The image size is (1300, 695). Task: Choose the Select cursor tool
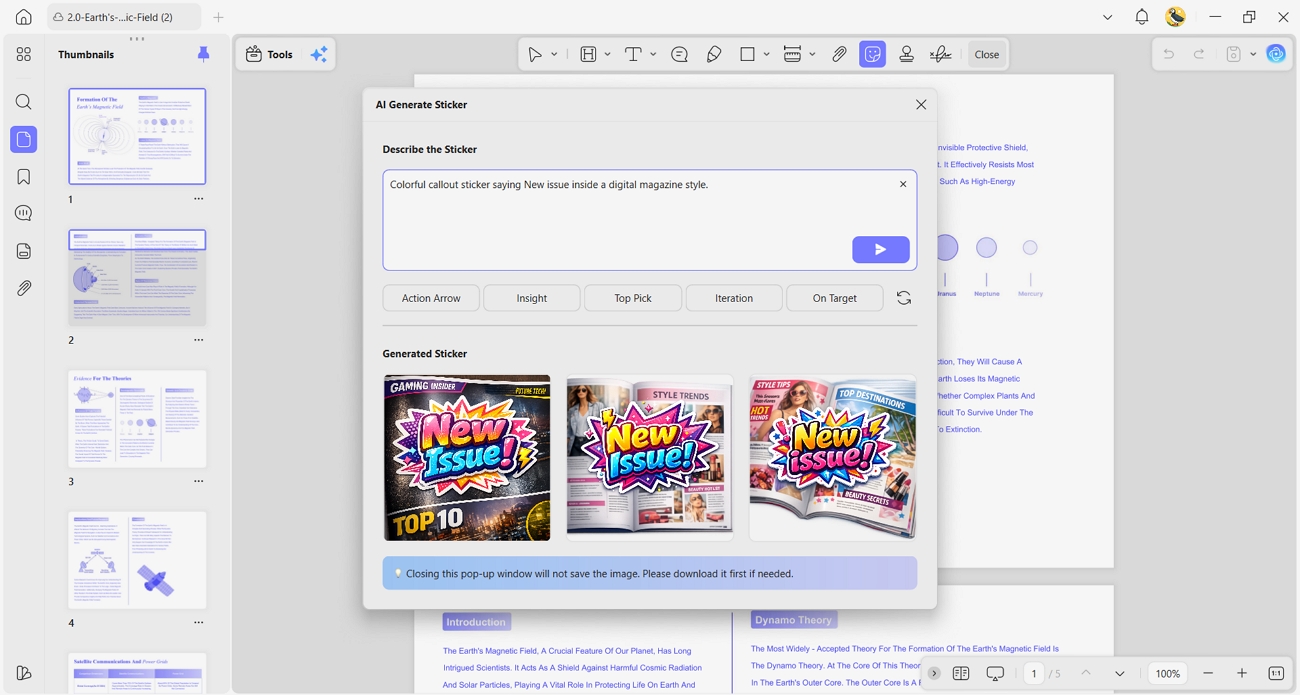[535, 54]
